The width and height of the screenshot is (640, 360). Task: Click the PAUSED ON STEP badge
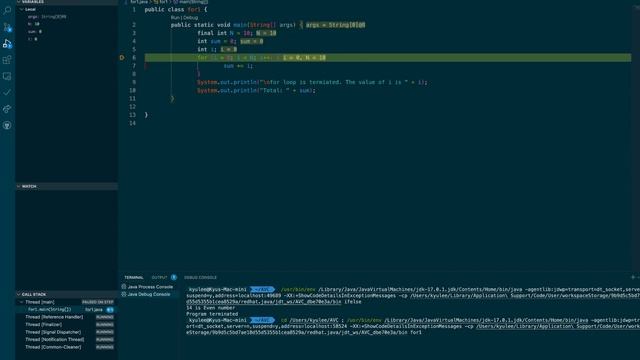98,302
